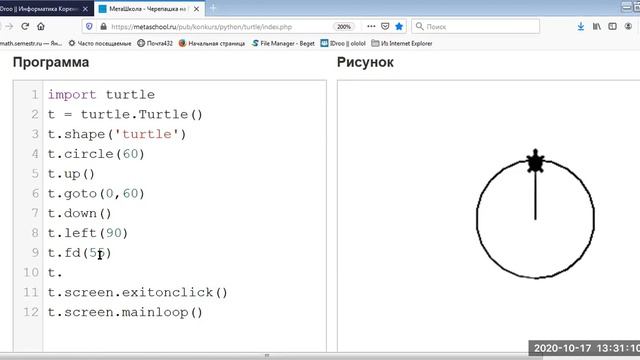Toggle the sidebar view icon
The image size is (640, 360).
pyautogui.click(x=612, y=27)
